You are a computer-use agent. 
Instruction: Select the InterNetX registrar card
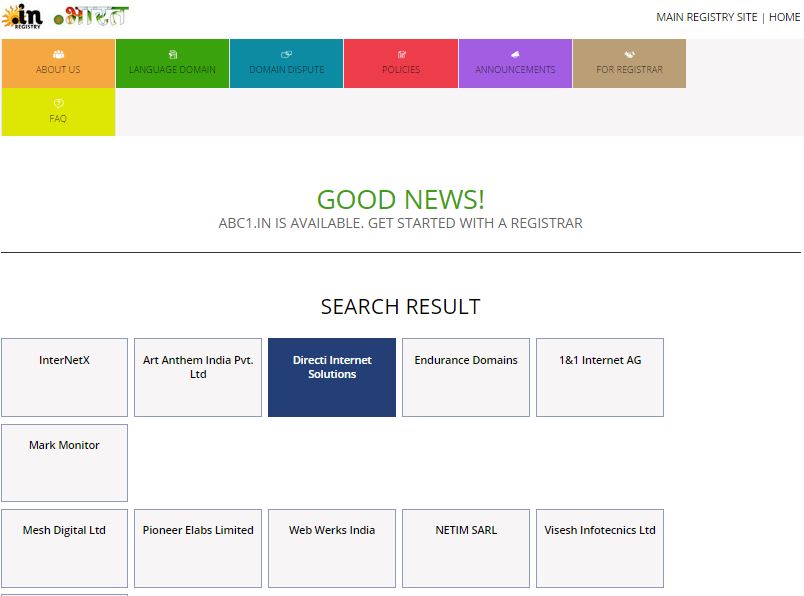click(65, 378)
